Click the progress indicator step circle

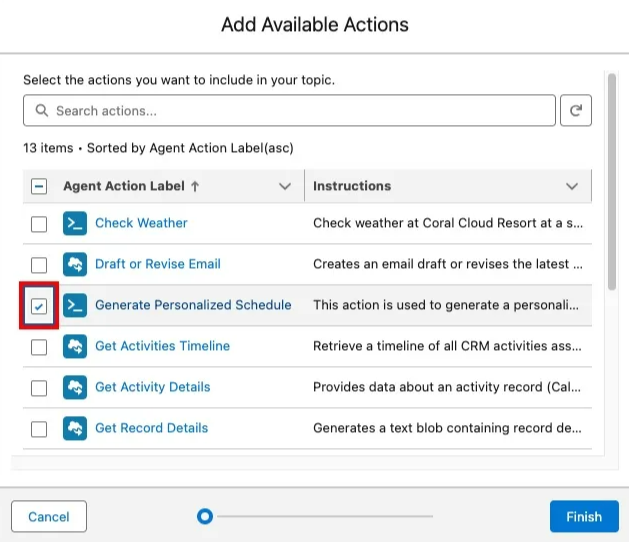click(205, 516)
